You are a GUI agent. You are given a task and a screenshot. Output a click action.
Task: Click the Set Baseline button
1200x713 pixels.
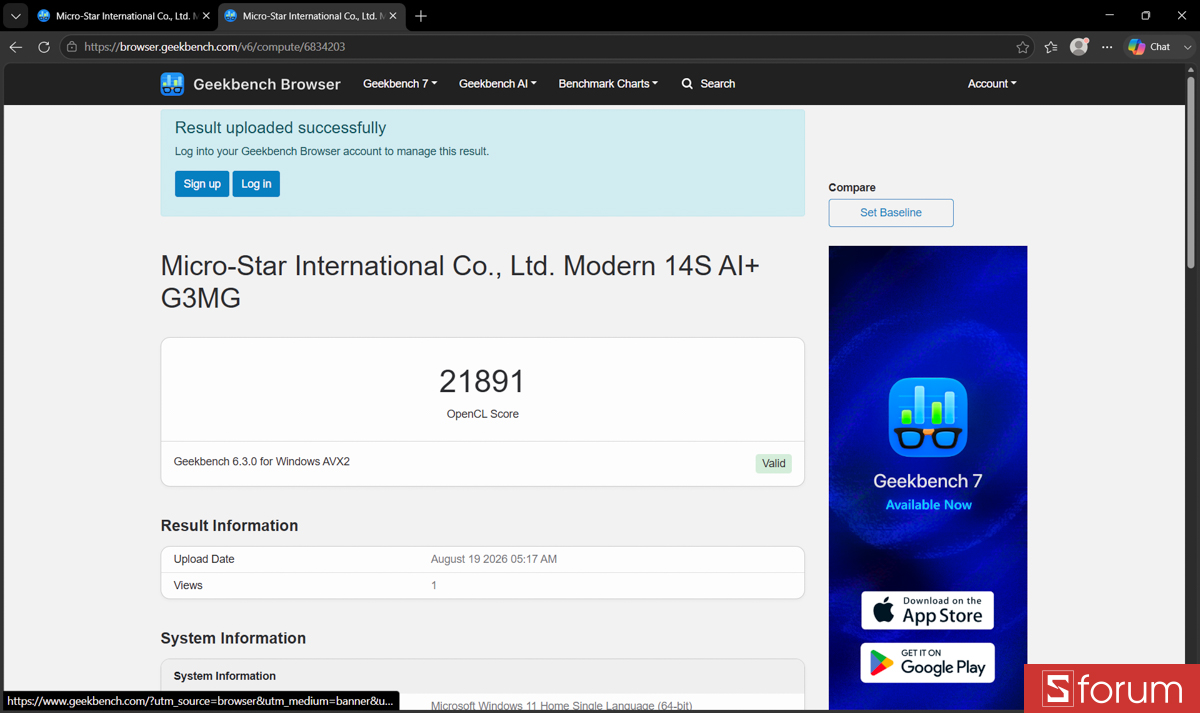point(891,213)
